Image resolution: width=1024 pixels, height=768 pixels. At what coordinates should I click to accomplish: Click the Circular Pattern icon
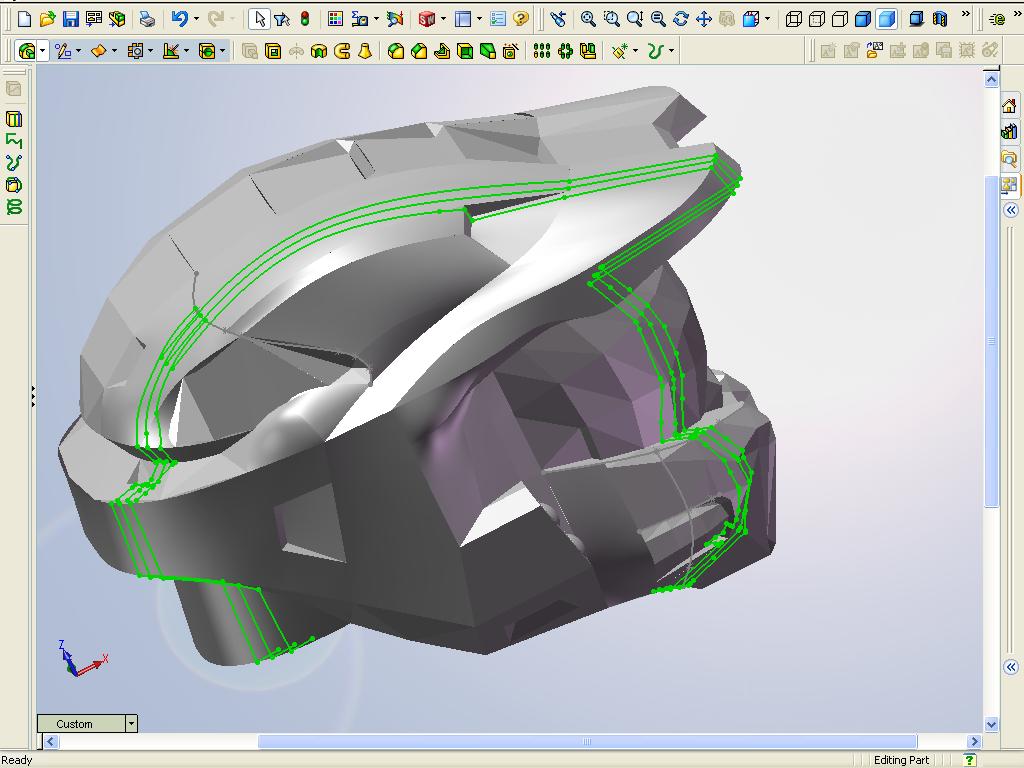point(565,50)
